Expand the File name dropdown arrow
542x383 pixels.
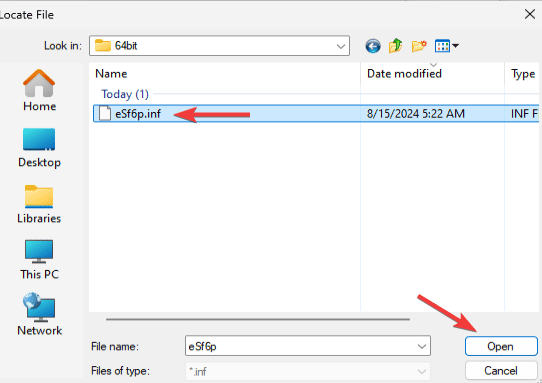coord(421,346)
